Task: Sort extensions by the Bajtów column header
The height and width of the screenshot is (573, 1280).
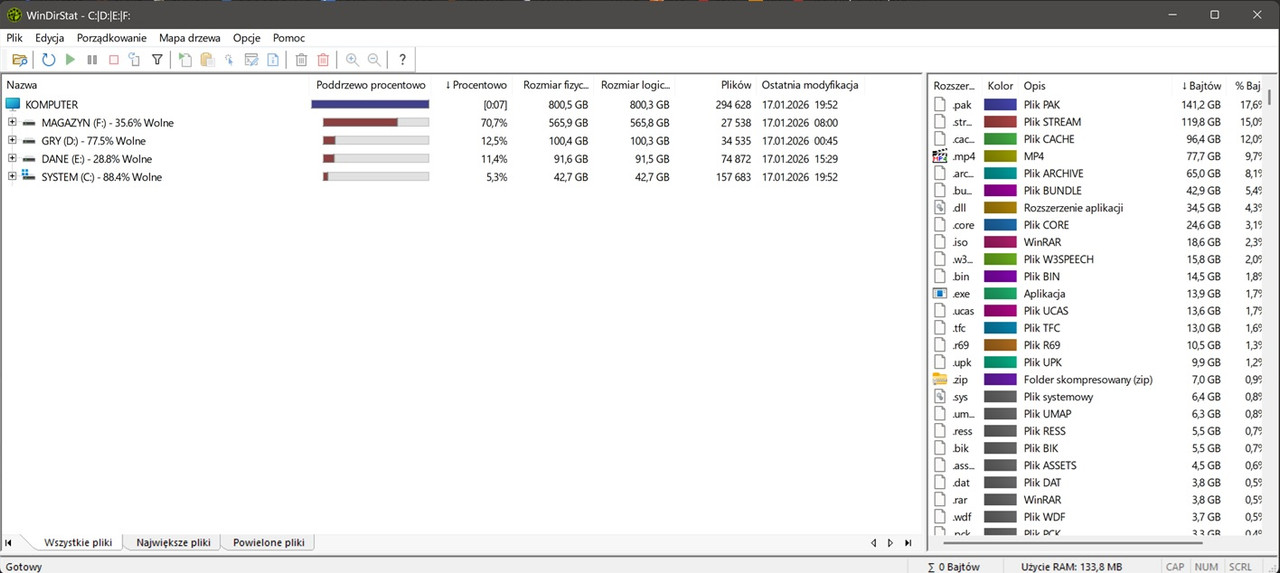Action: (x=1200, y=85)
